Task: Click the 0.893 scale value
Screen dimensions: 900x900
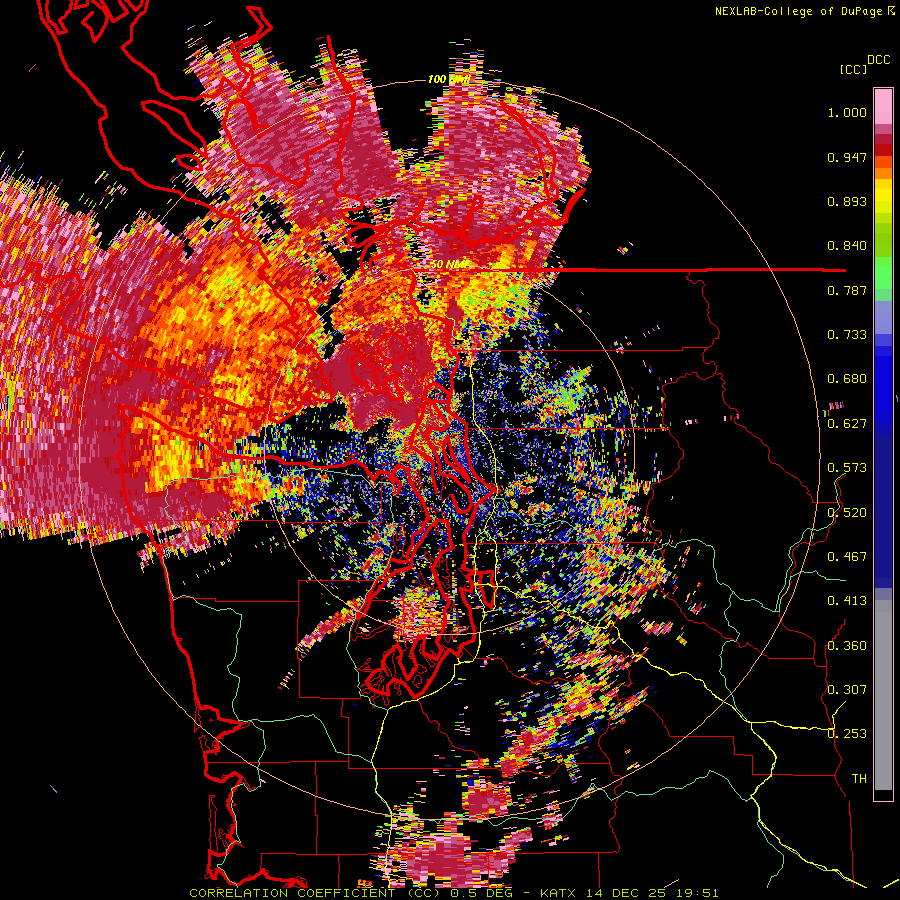Action: [x=847, y=201]
